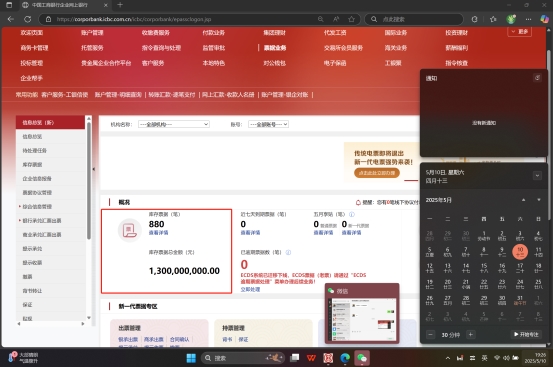Open the 机构名称 dropdown
This screenshot has width=553, height=367.
(x=174, y=124)
